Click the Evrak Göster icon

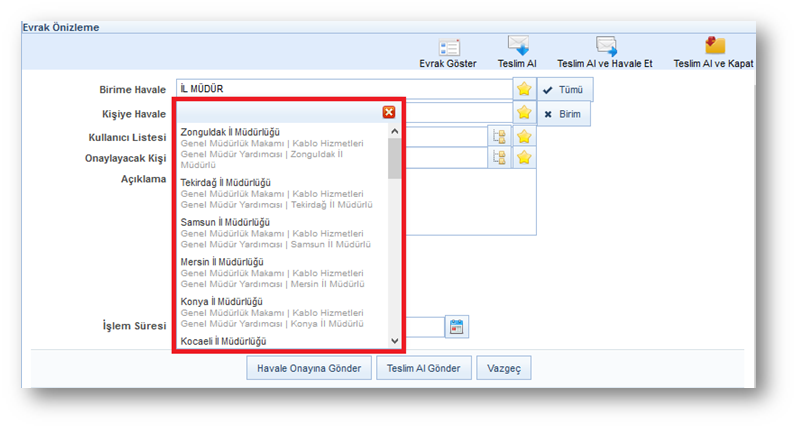(x=449, y=46)
